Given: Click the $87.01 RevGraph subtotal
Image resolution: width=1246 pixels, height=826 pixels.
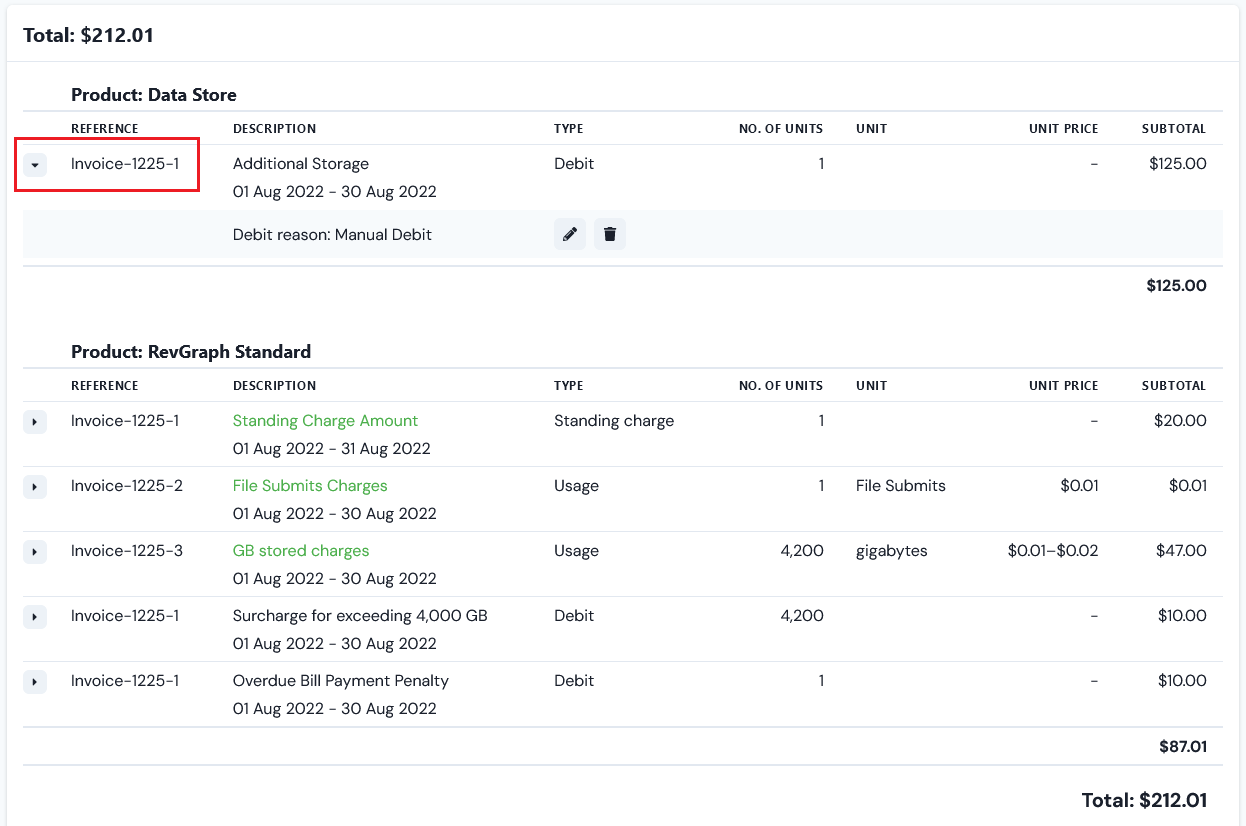Looking at the screenshot, I should pyautogui.click(x=1182, y=746).
